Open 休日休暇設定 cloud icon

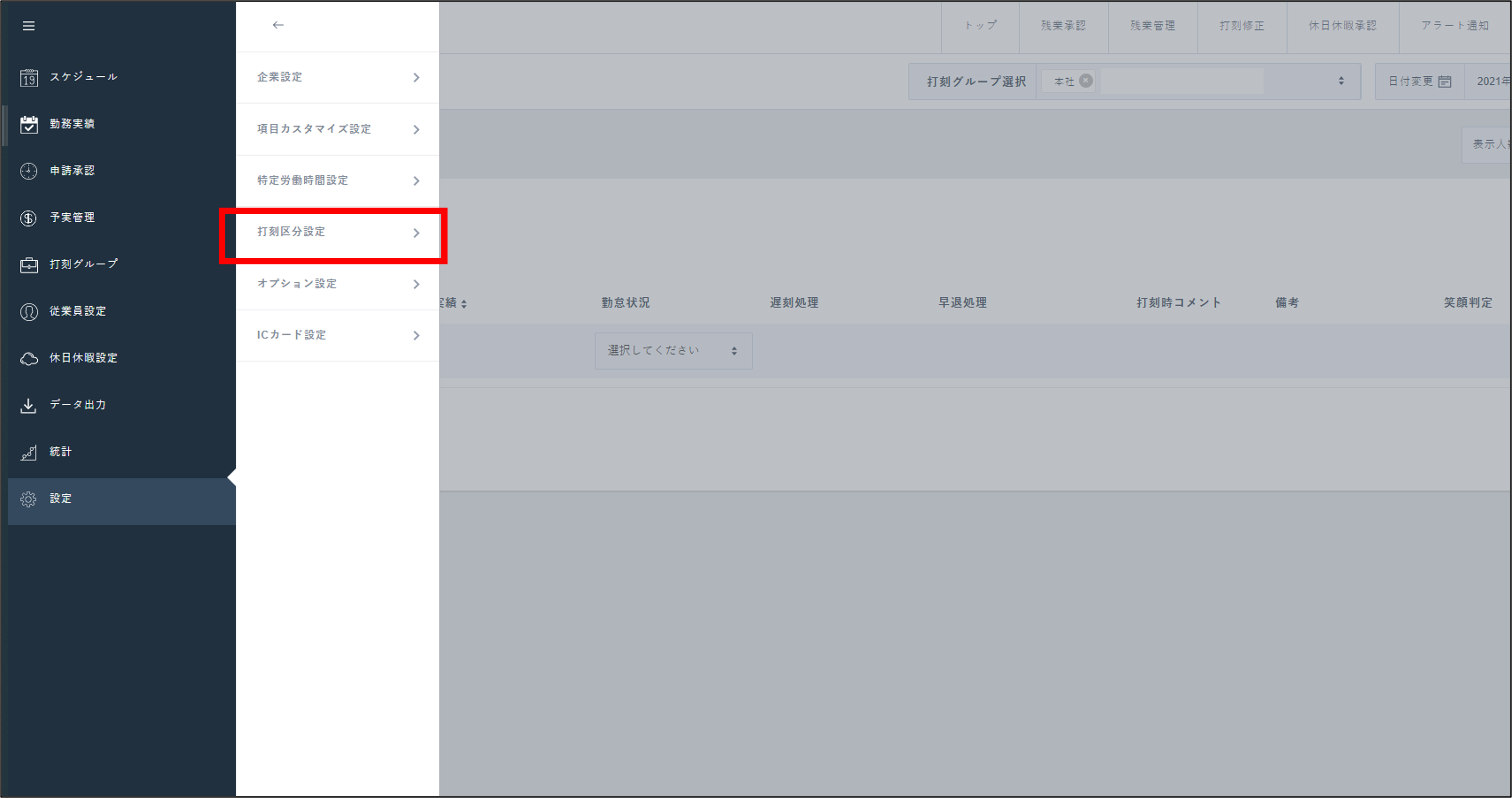pos(29,358)
